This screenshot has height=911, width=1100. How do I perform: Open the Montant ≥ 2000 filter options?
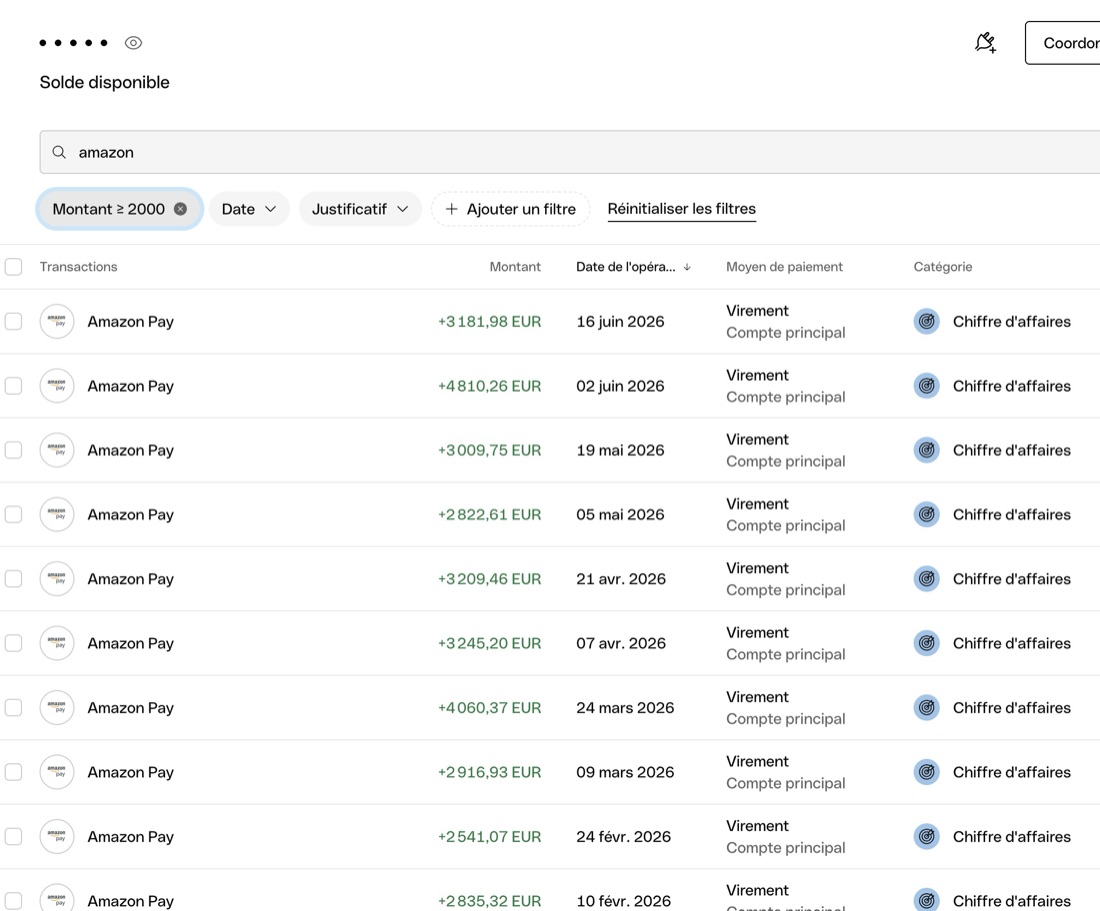109,209
